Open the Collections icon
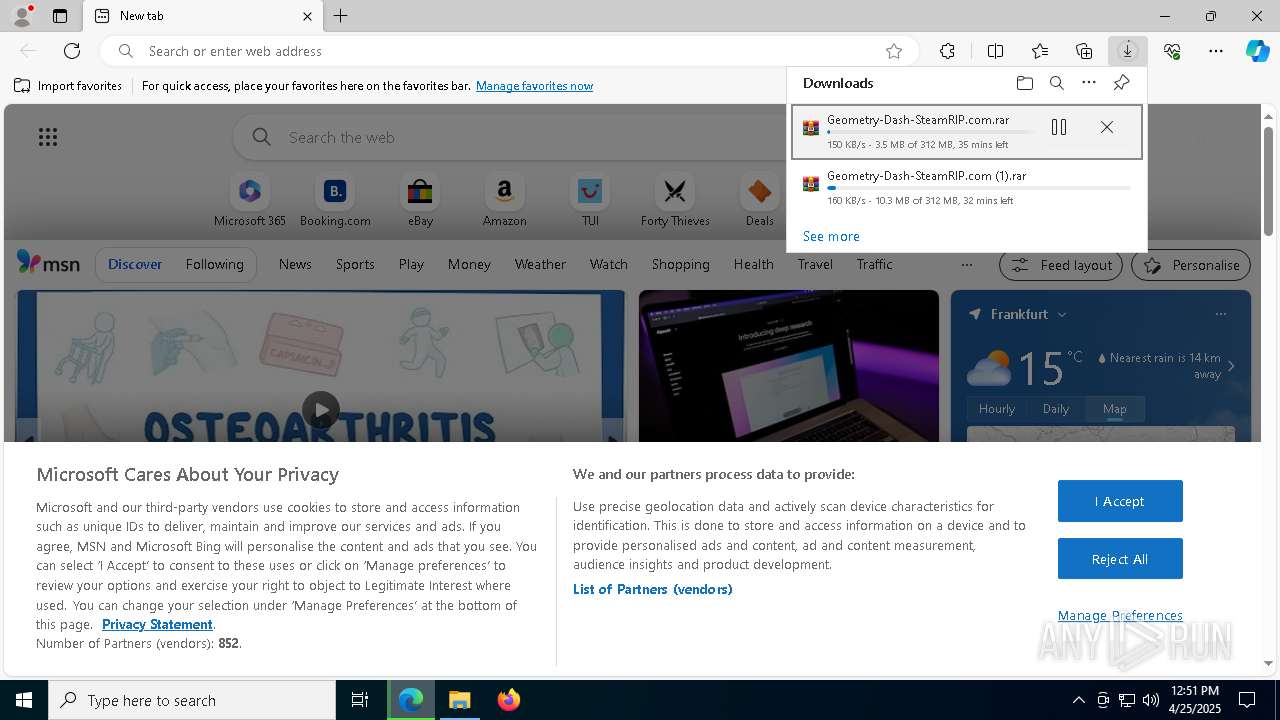The width and height of the screenshot is (1280, 720). 1084,51
